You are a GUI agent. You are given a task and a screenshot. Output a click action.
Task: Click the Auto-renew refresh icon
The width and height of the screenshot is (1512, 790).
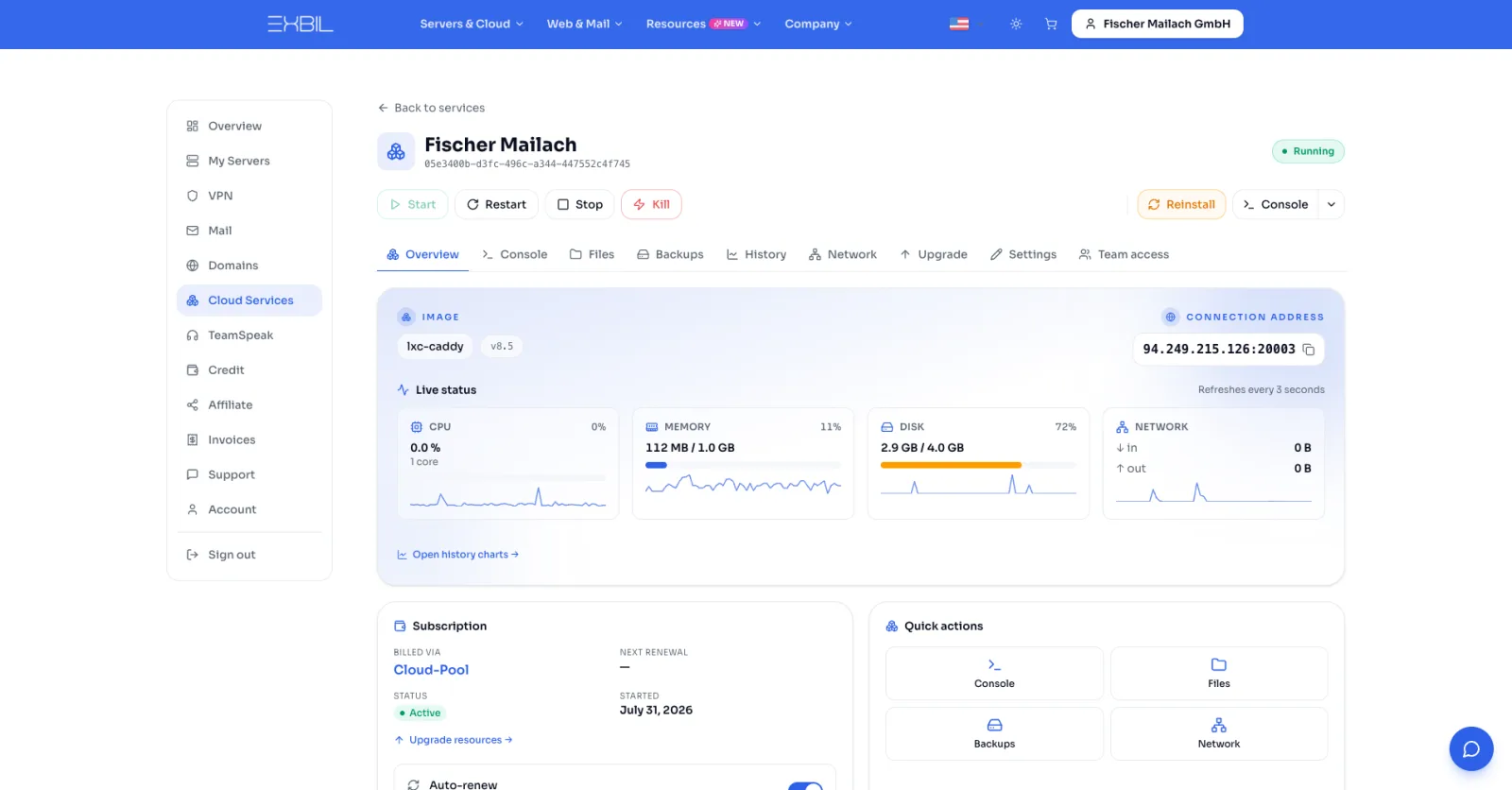413,785
